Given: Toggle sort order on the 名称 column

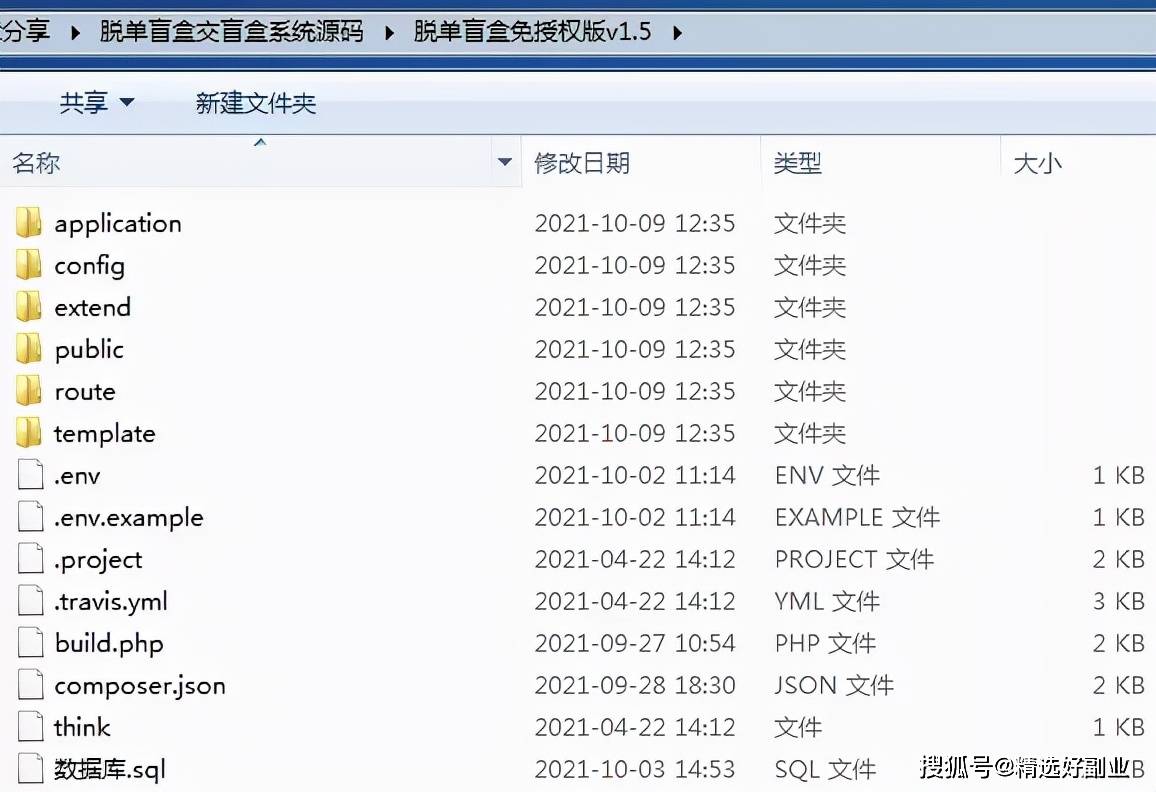Looking at the screenshot, I should (37, 162).
